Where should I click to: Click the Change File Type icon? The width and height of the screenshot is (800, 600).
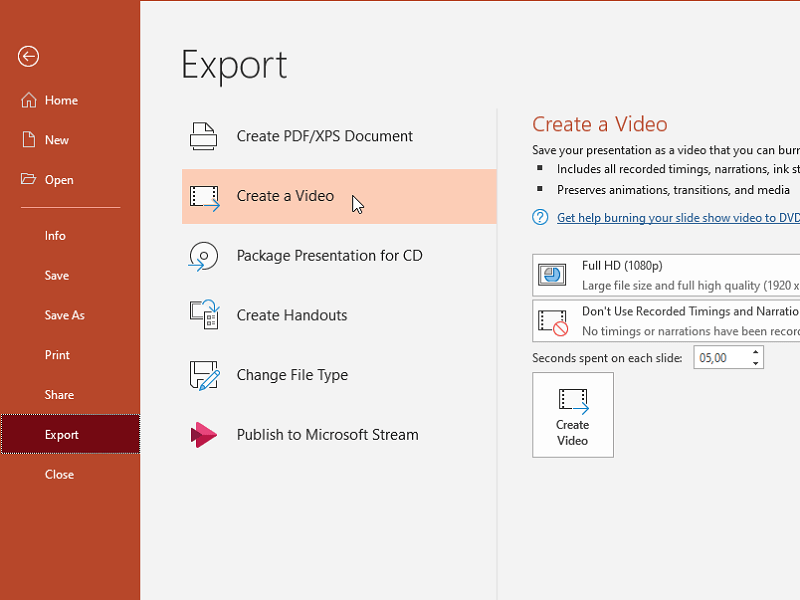coord(203,375)
